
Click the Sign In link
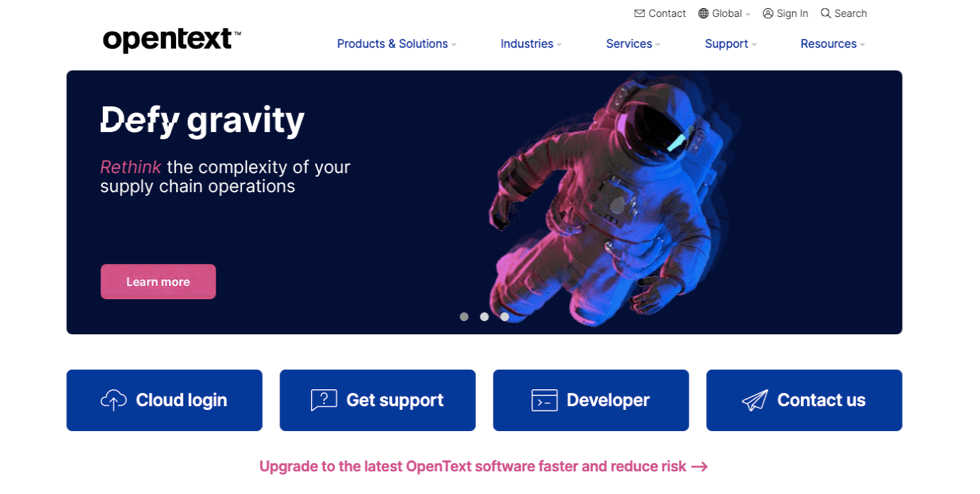tap(792, 13)
